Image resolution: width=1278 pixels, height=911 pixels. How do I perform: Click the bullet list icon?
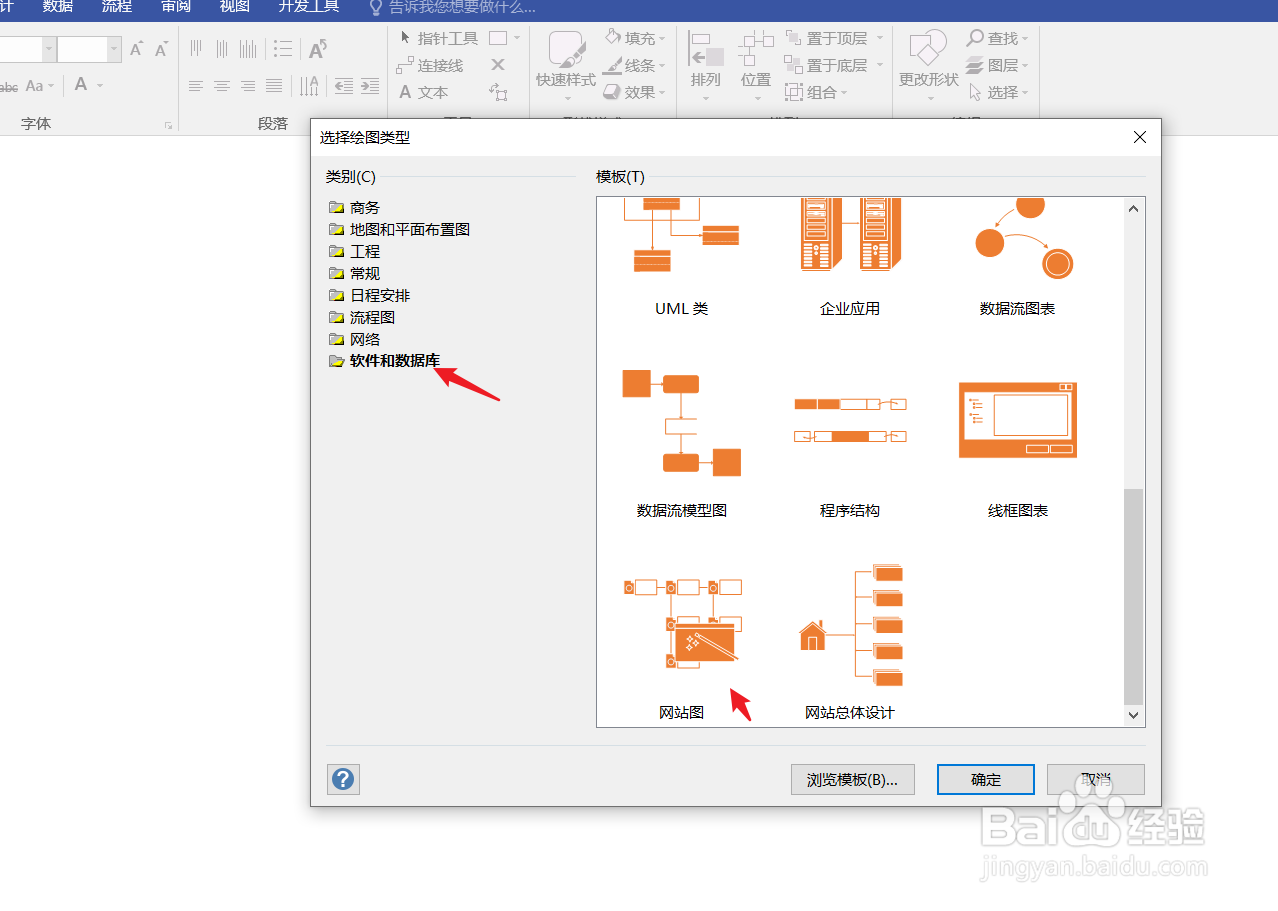pos(283,48)
